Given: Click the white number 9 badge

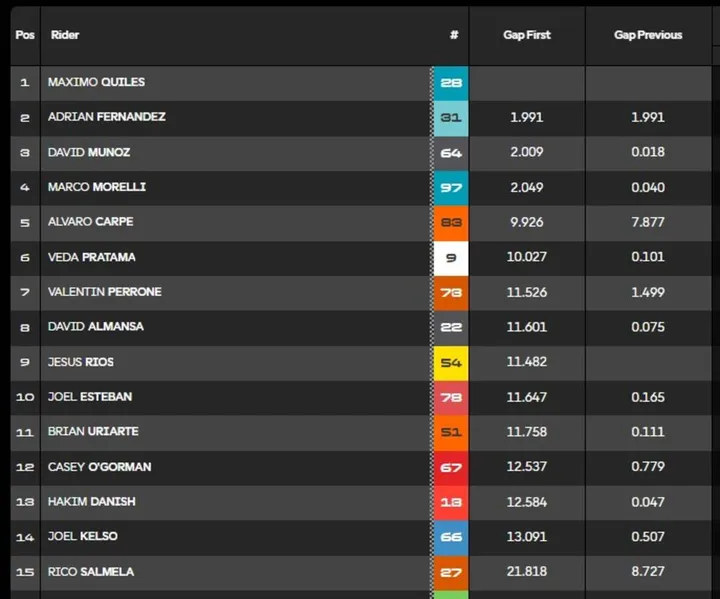Looking at the screenshot, I should tap(450, 258).
